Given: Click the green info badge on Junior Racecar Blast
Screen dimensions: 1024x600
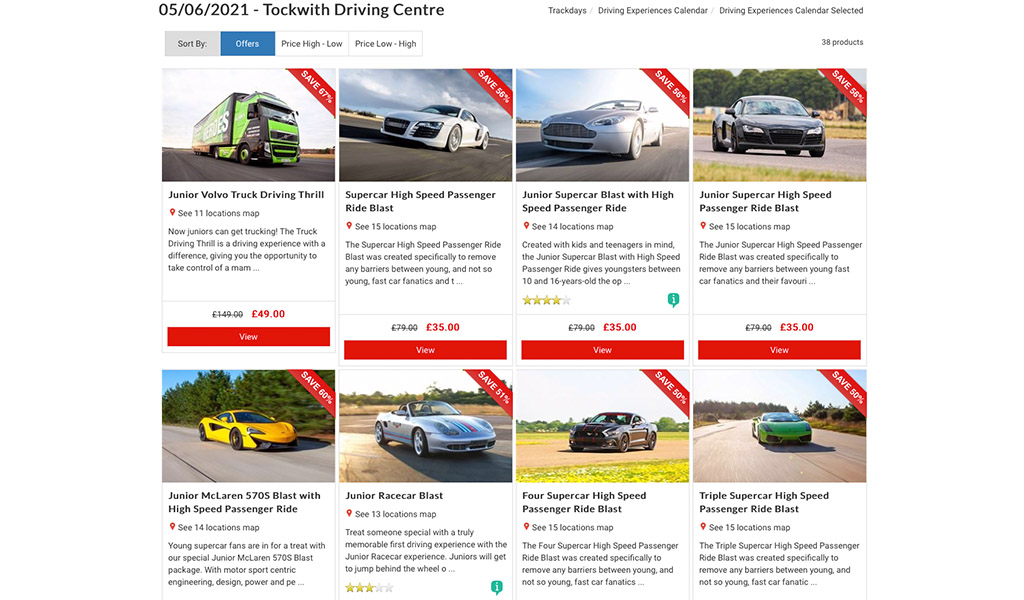Looking at the screenshot, I should [496, 587].
